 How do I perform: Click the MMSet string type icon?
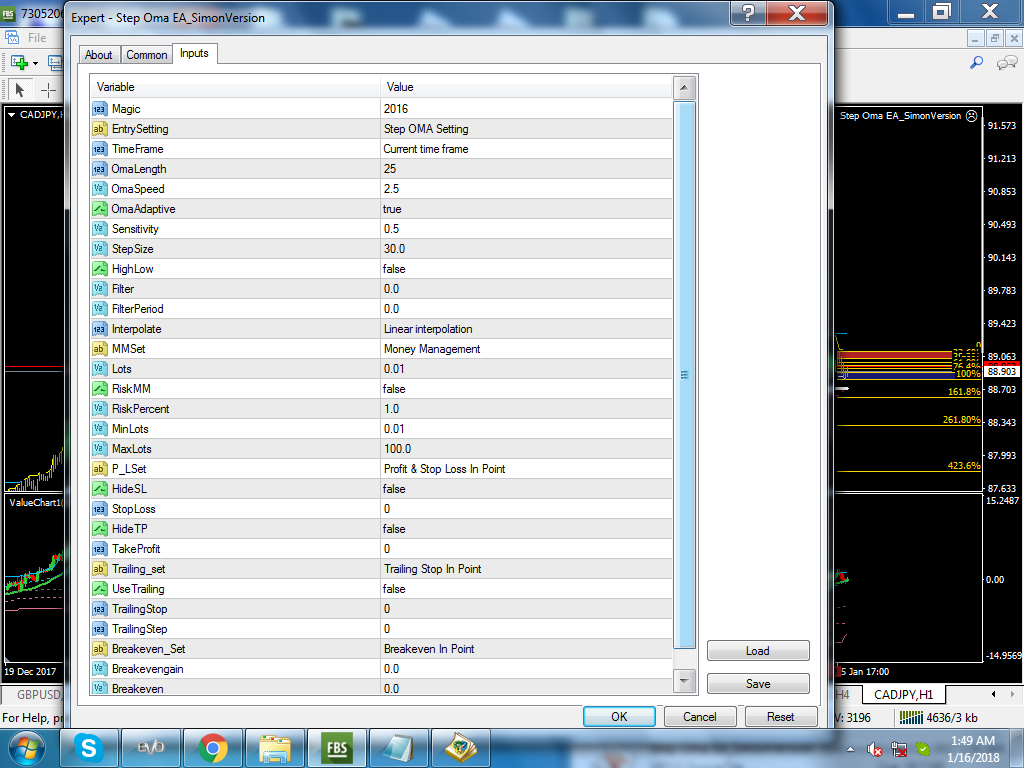[x=99, y=349]
